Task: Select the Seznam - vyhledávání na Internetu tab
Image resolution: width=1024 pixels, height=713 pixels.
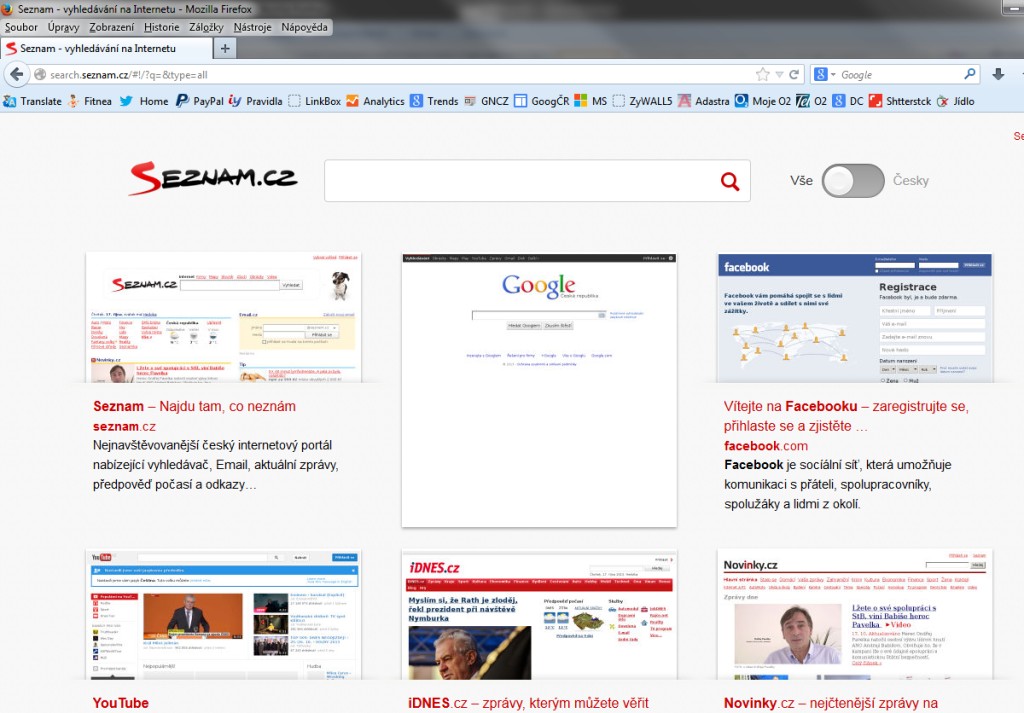Action: pos(106,48)
